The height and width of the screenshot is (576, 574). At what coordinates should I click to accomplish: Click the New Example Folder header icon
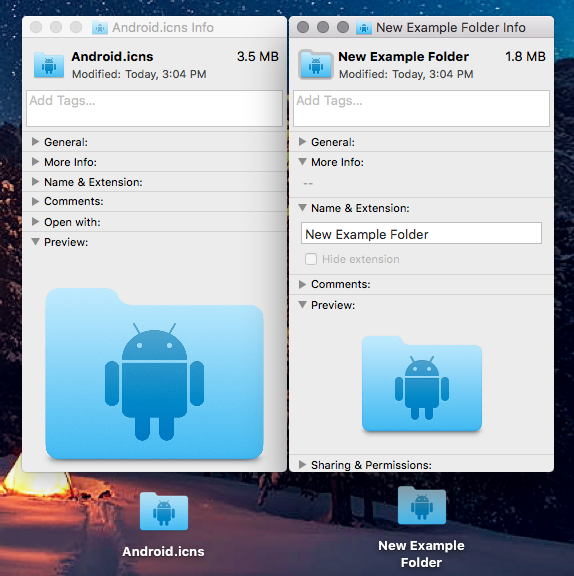[x=316, y=65]
